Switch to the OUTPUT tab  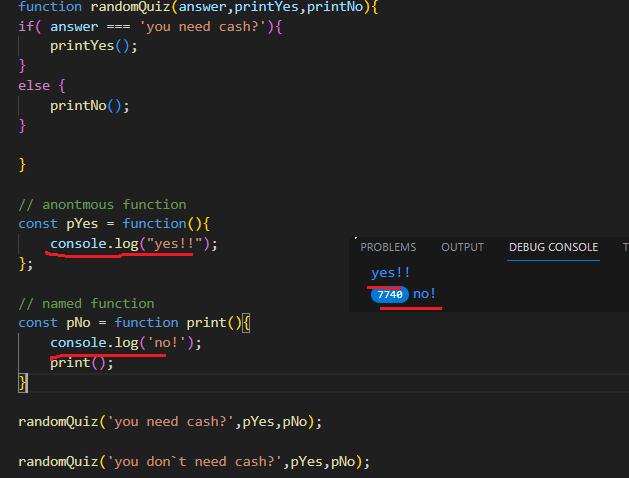coord(462,247)
